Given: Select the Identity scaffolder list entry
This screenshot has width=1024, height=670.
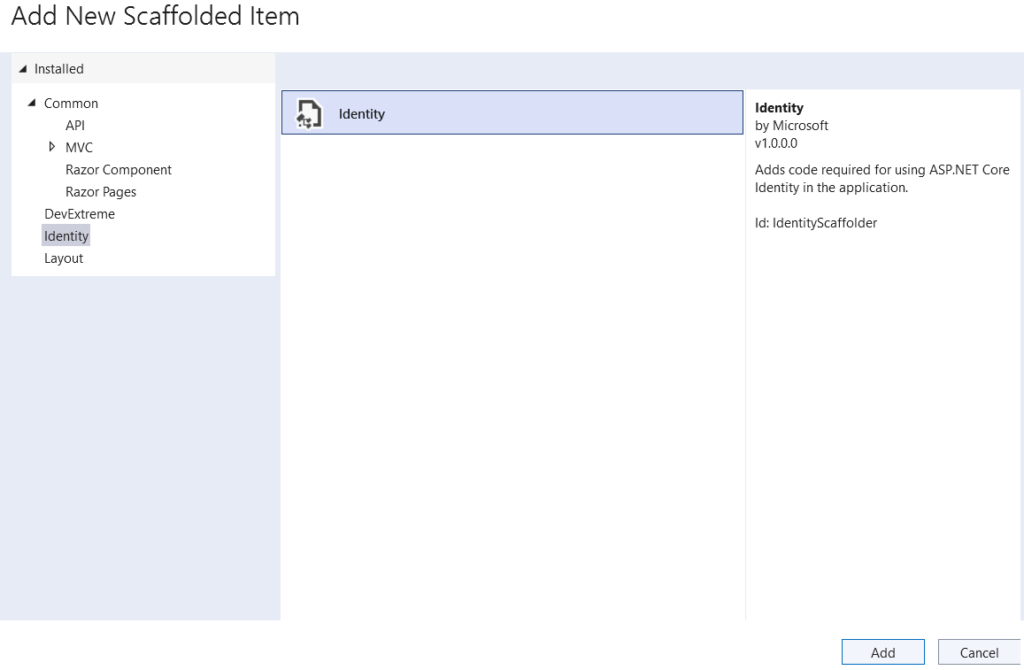Looking at the screenshot, I should click(512, 113).
